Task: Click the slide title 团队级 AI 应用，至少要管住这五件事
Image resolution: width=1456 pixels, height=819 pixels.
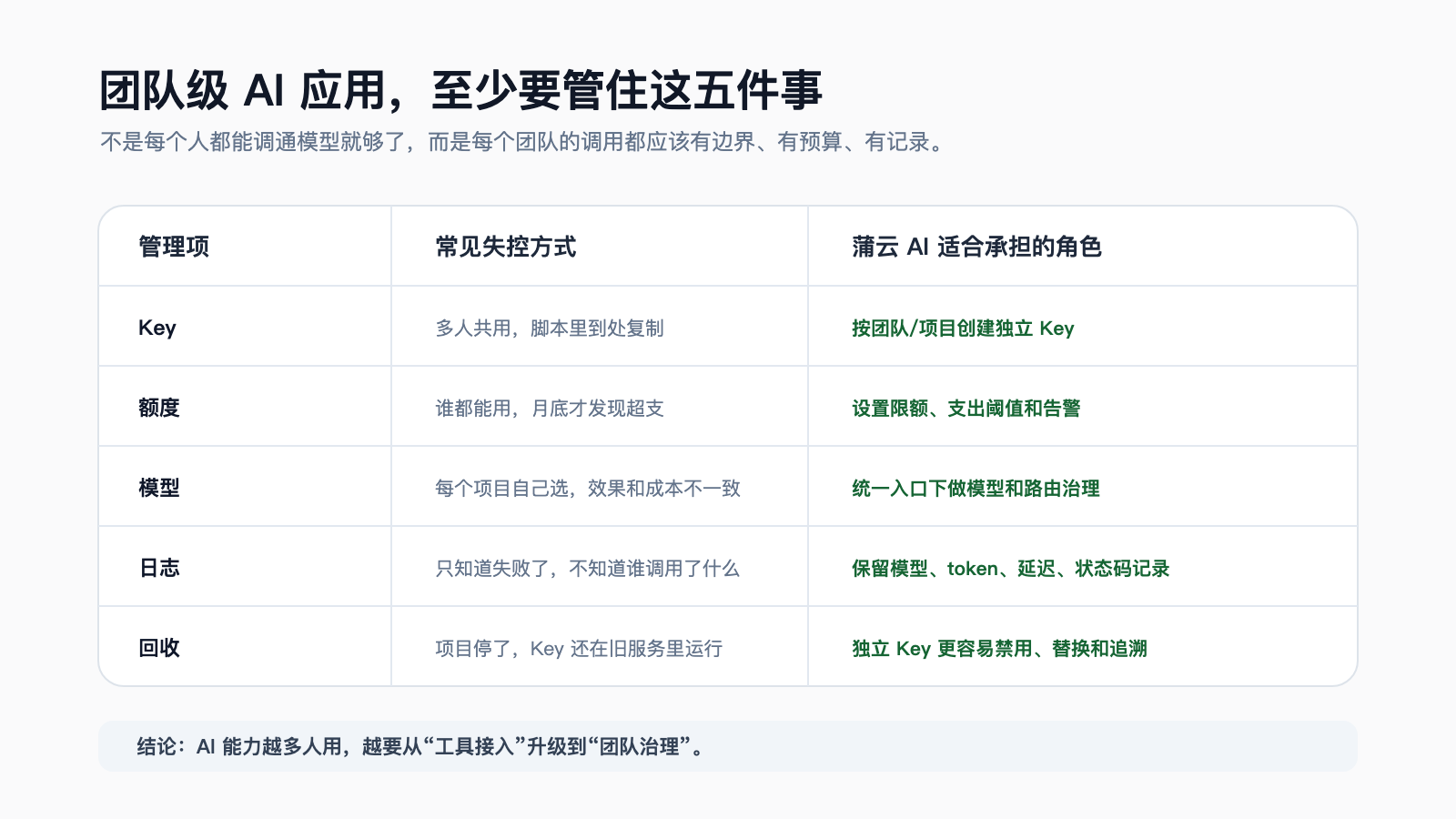Action: click(x=461, y=90)
